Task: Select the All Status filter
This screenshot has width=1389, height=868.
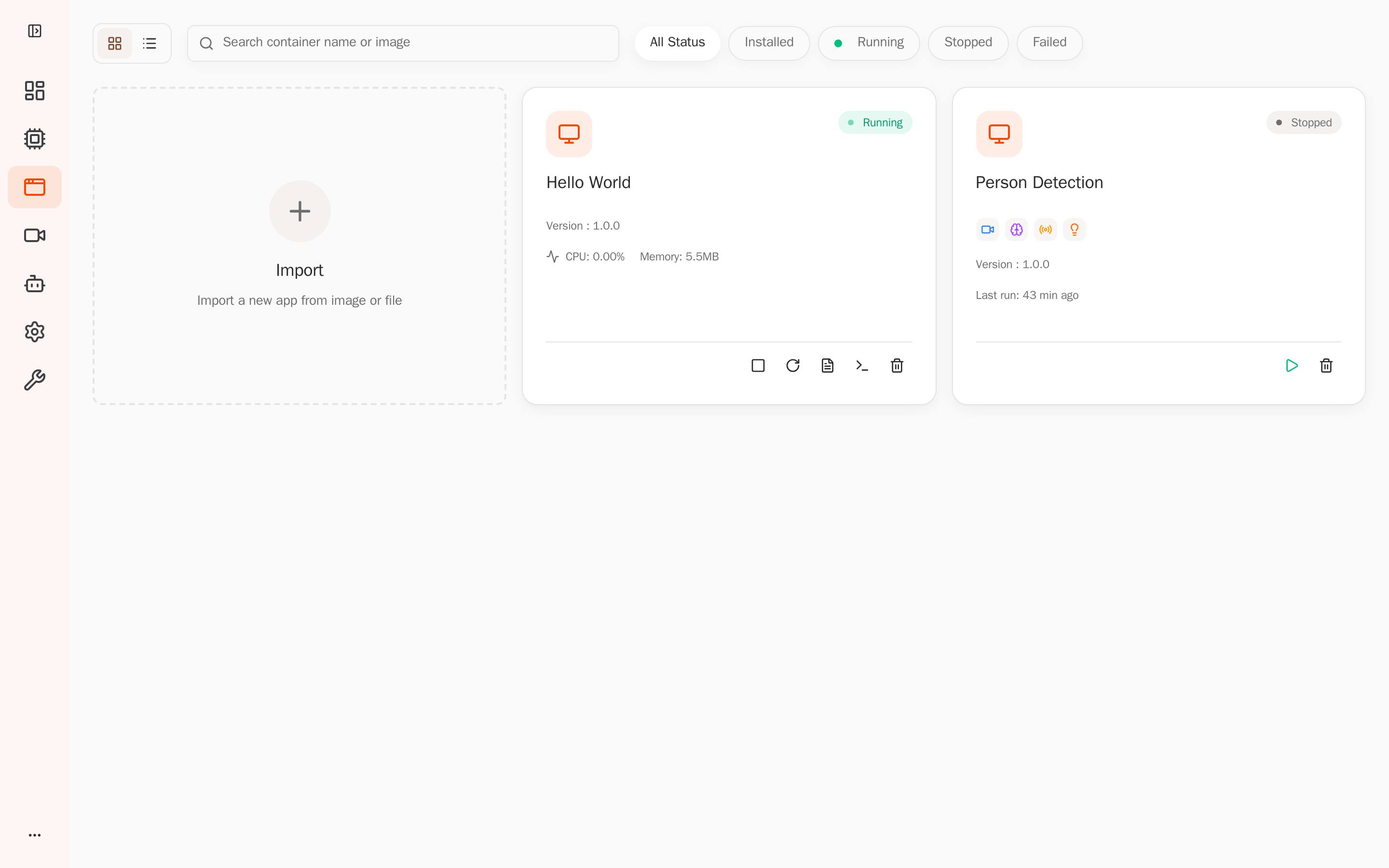Action: (677, 43)
